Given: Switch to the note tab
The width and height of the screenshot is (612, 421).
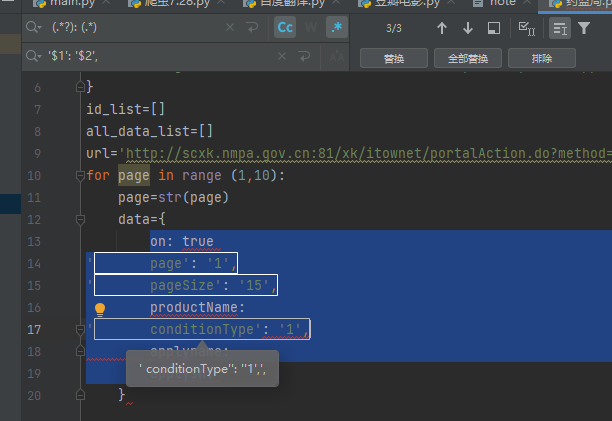Looking at the screenshot, I should [x=501, y=4].
